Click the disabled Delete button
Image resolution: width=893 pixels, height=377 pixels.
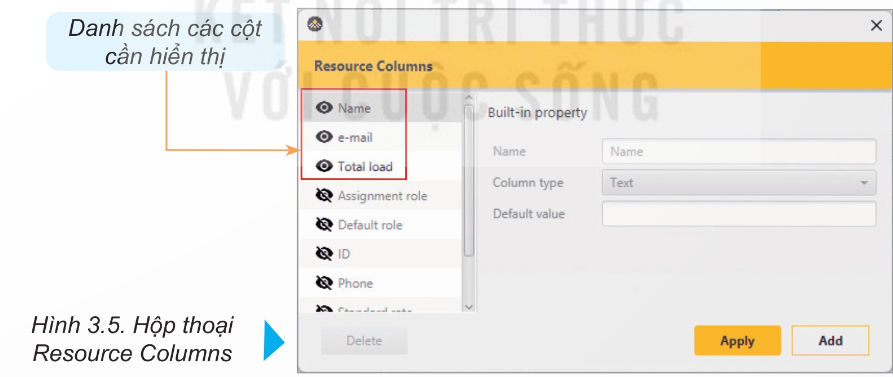pyautogui.click(x=364, y=341)
